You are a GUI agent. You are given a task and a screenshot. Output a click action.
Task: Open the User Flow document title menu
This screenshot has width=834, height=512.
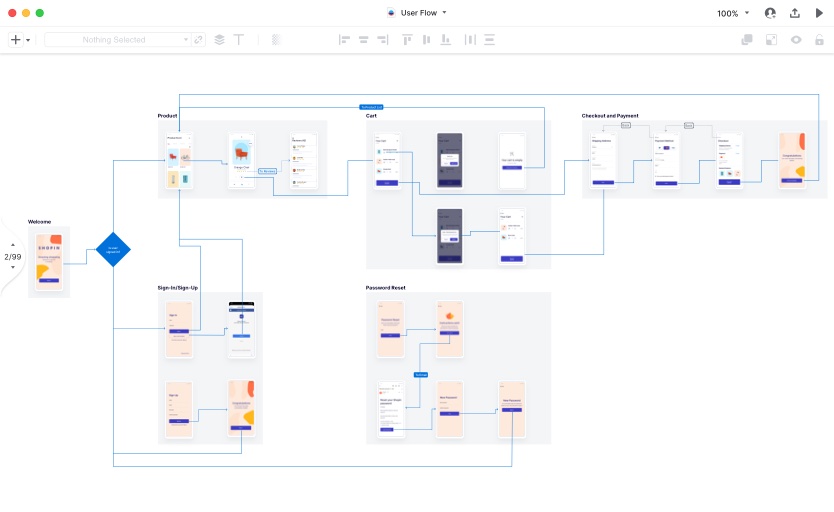[x=417, y=13]
